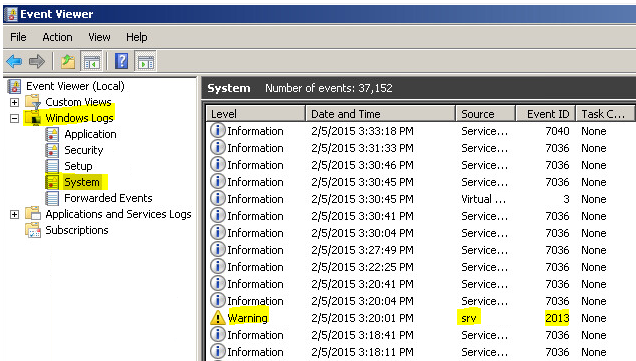Click Event ID 7040 cell
636x361 pixels.
point(557,131)
